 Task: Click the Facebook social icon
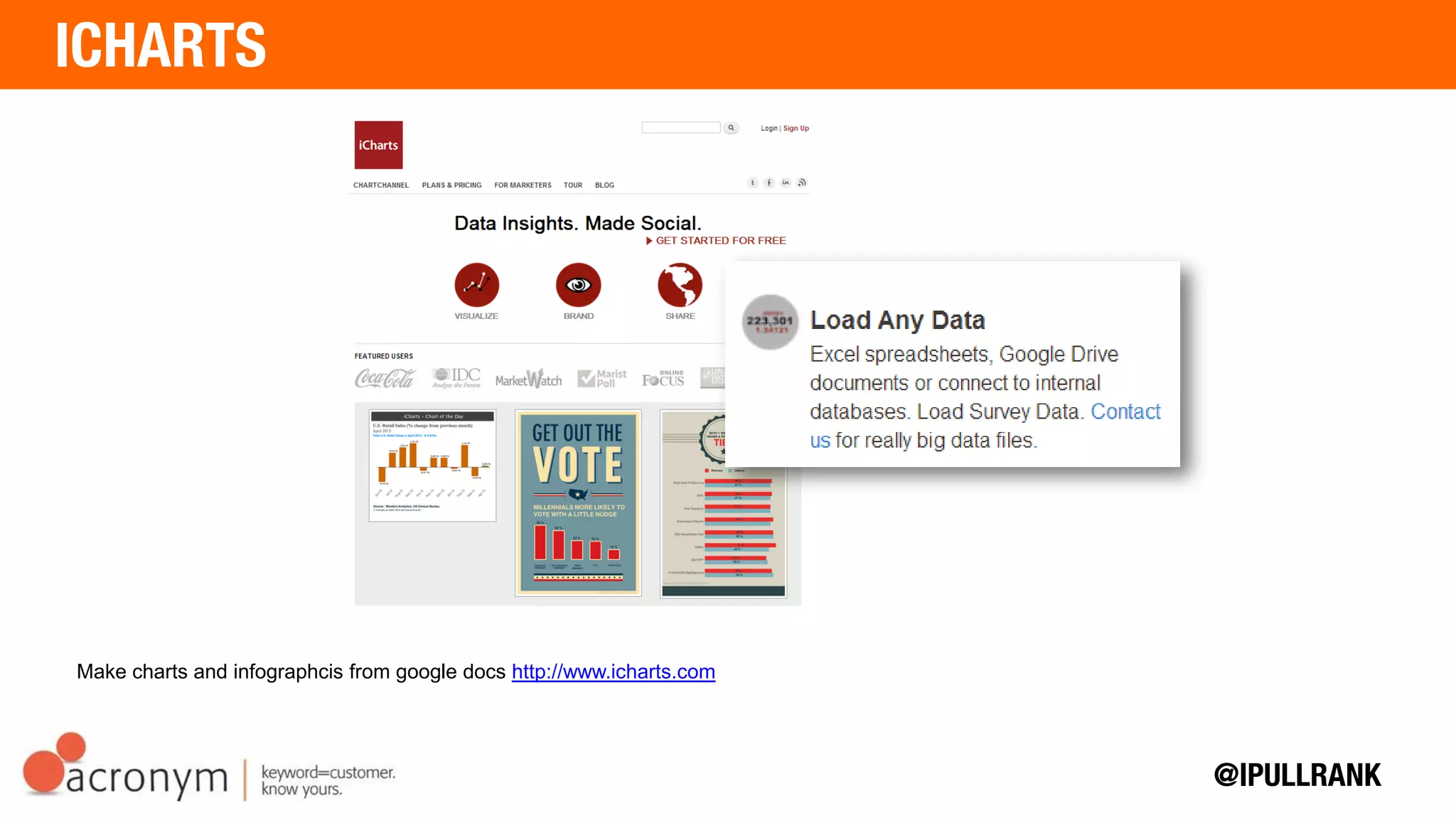769,183
